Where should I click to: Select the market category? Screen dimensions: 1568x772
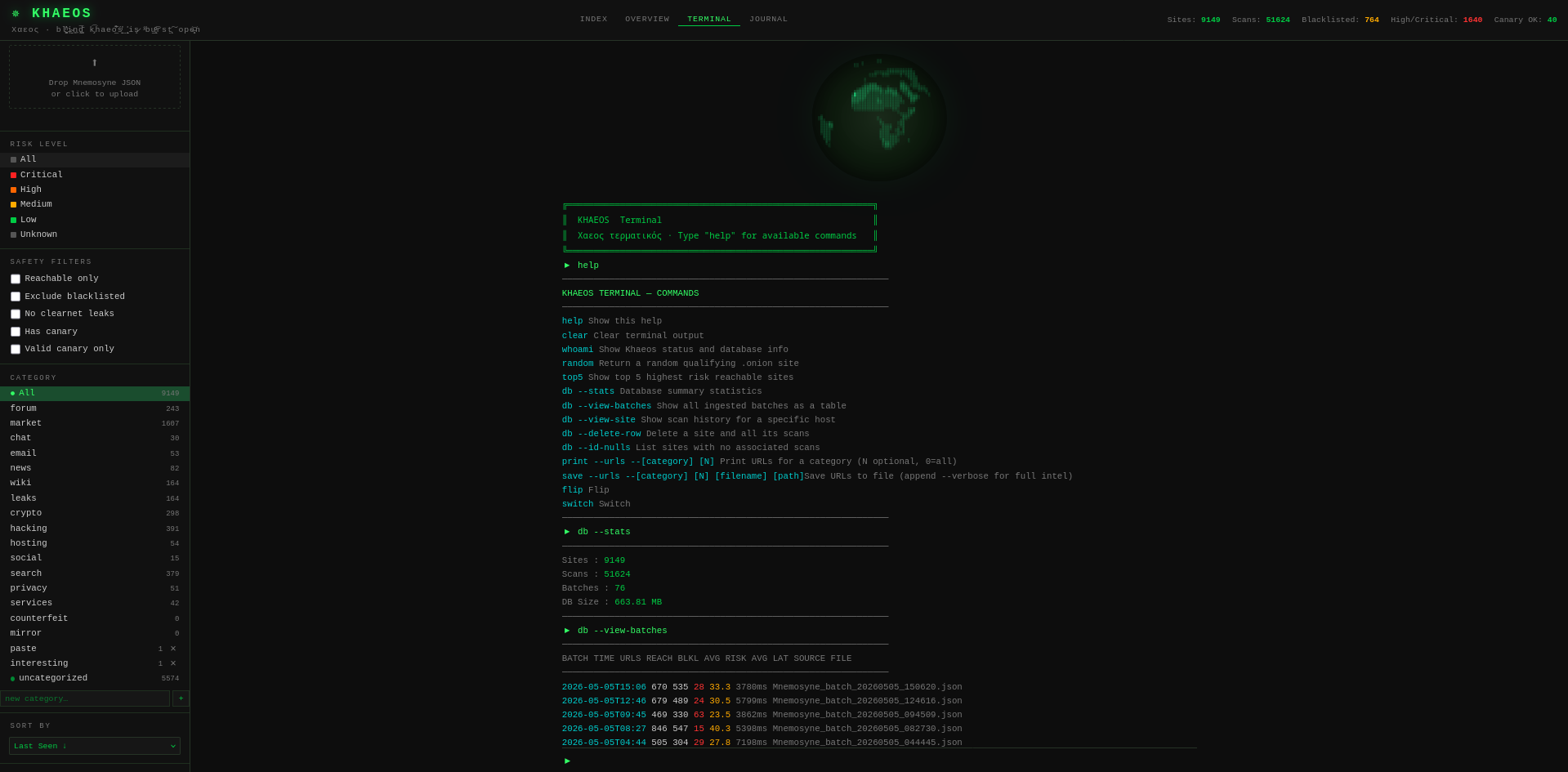(x=95, y=423)
